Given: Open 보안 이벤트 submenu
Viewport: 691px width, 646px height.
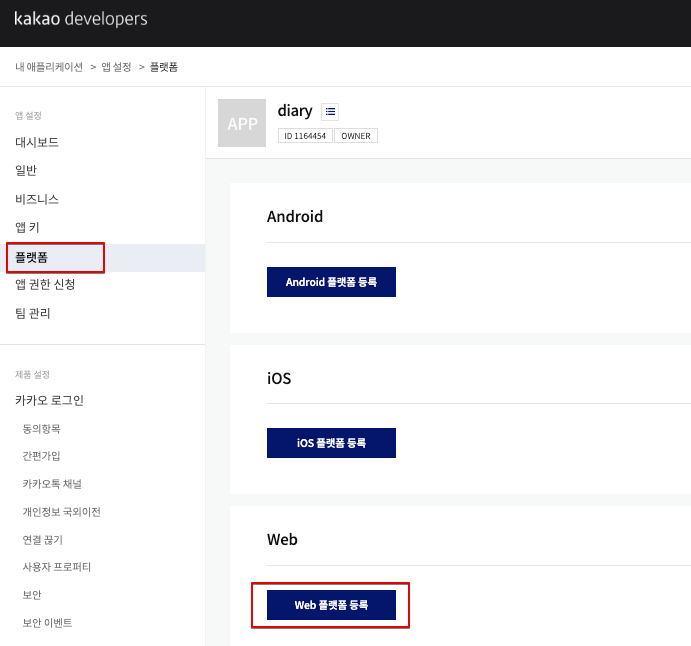Looking at the screenshot, I should (47, 623).
